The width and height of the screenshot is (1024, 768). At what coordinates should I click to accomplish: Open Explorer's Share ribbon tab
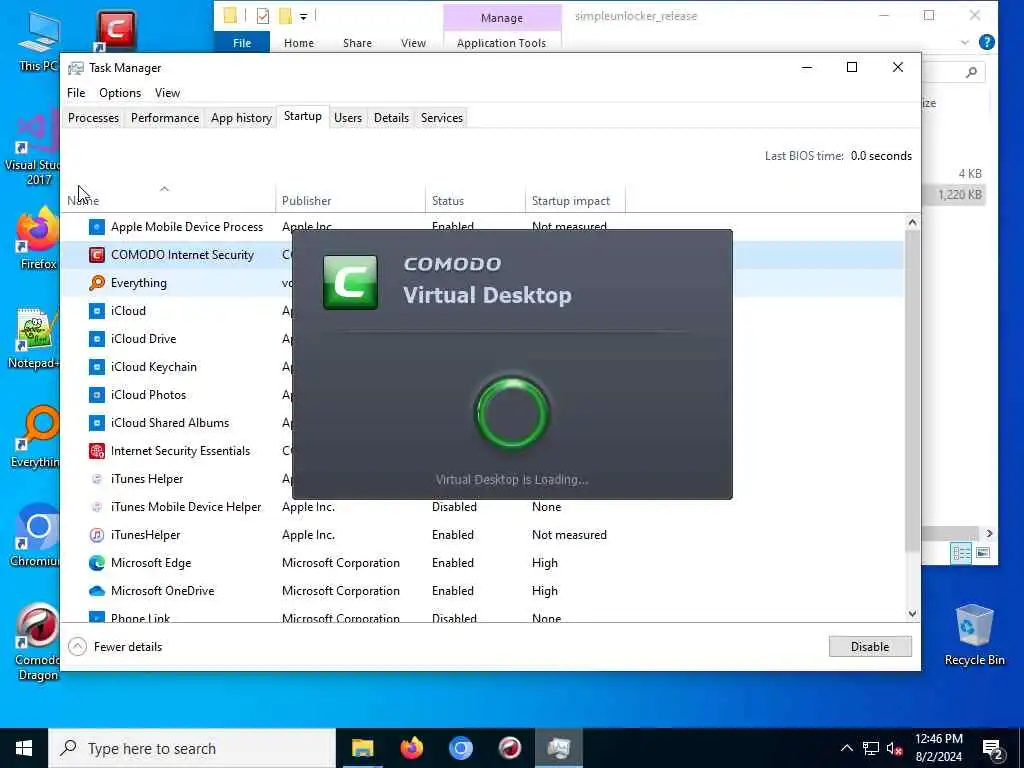point(357,42)
